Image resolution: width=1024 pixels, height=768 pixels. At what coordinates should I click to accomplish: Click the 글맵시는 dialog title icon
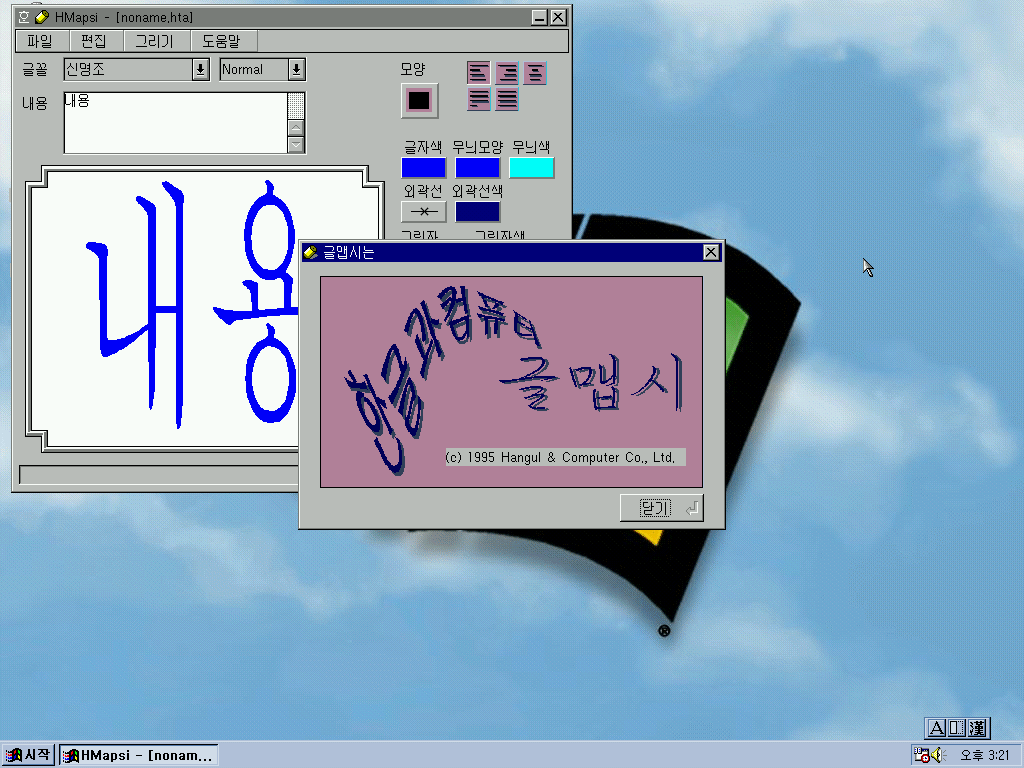311,253
